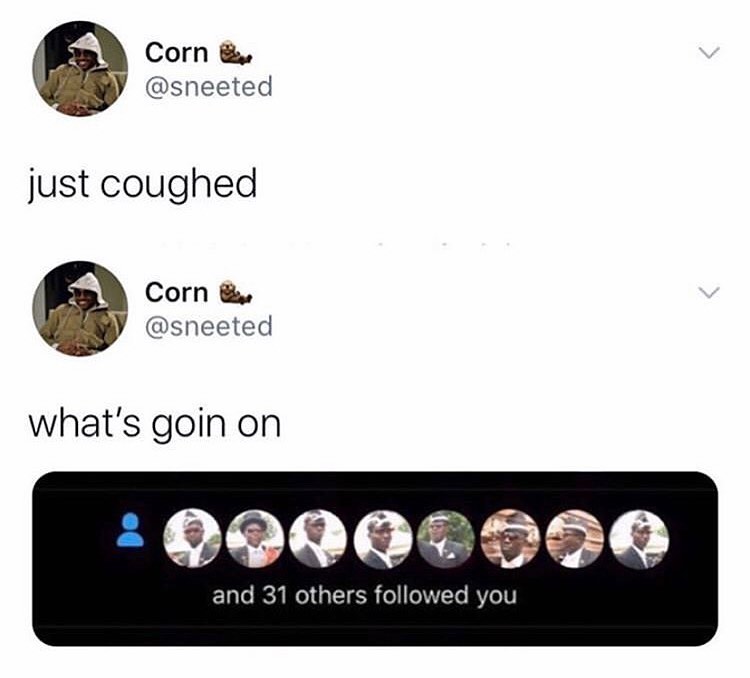Open the @sneeted handle on the first tweet

209,87
